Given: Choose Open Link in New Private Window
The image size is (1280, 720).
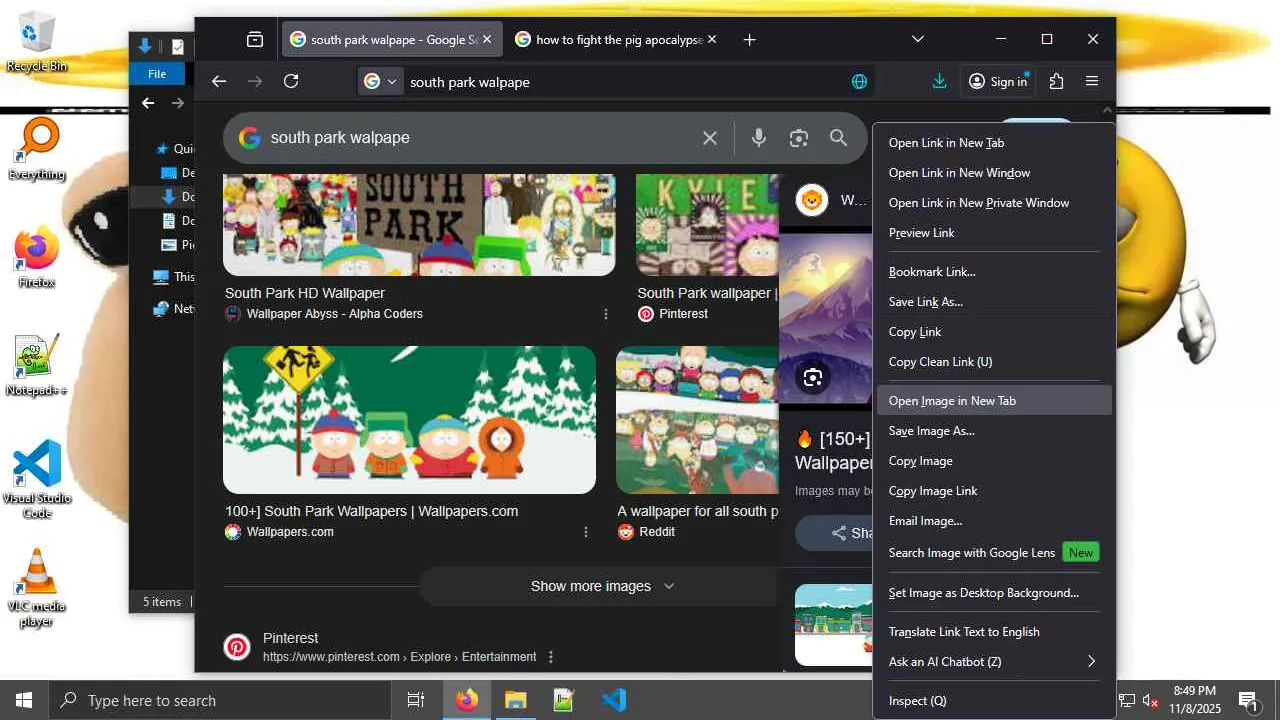Looking at the screenshot, I should 993,203.
